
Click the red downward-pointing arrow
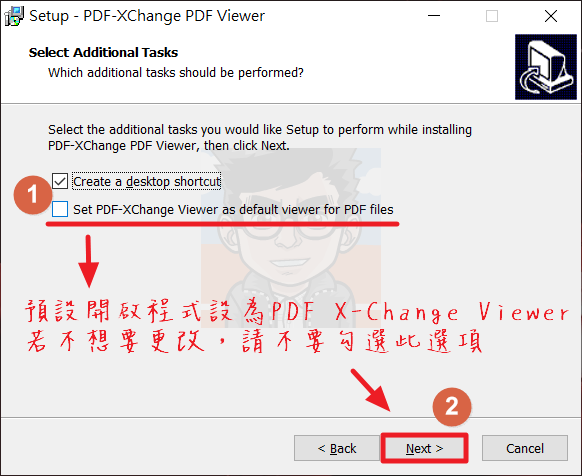(88, 261)
